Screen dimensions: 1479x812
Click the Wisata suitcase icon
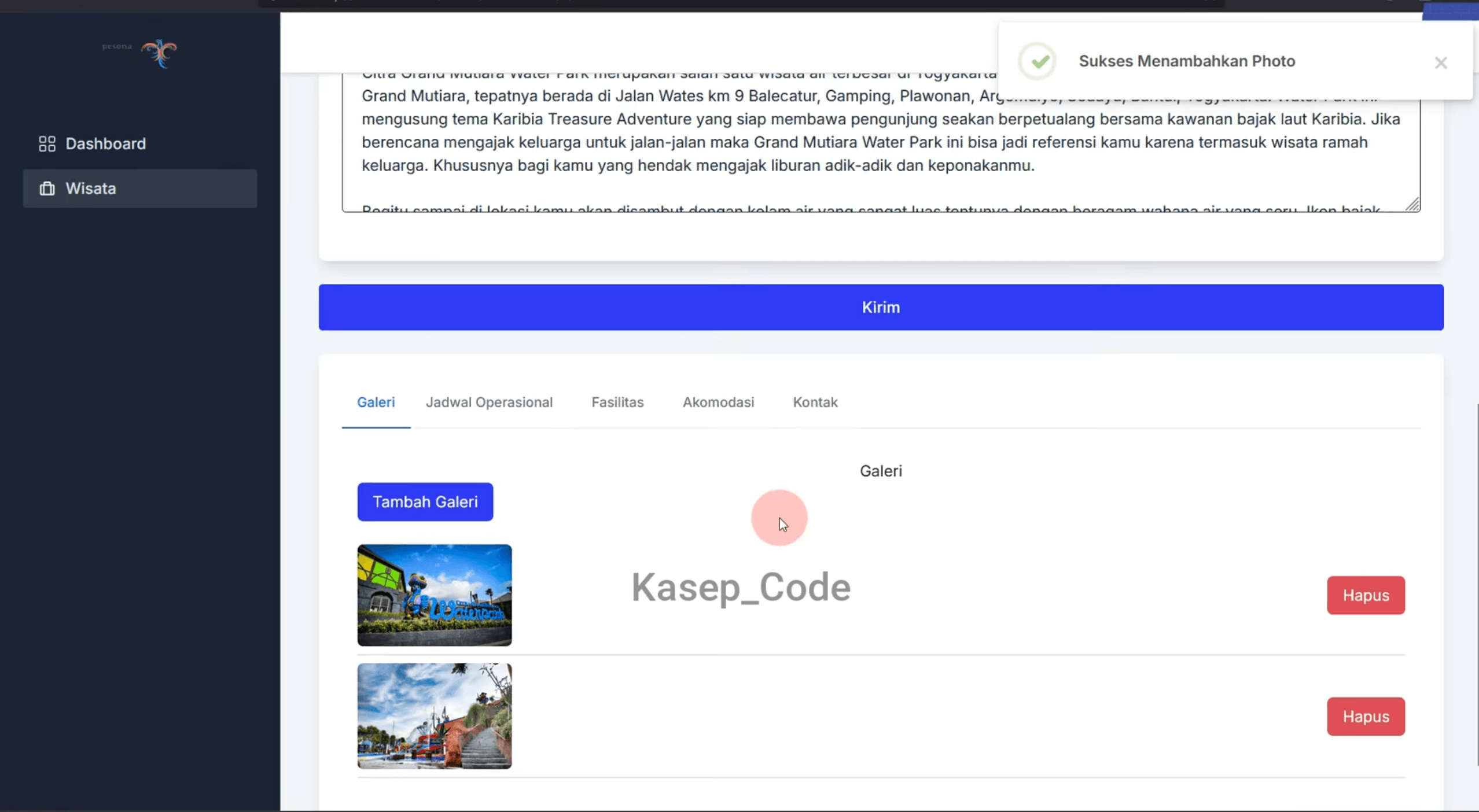[x=47, y=189]
